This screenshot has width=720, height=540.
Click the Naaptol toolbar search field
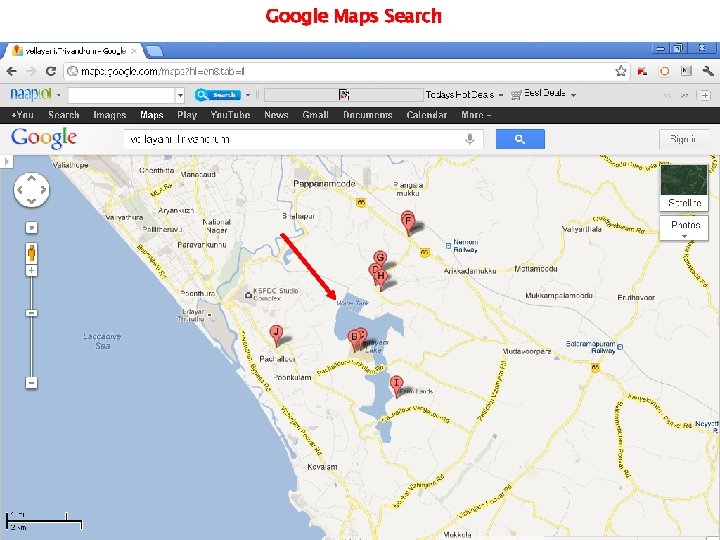[x=122, y=96]
